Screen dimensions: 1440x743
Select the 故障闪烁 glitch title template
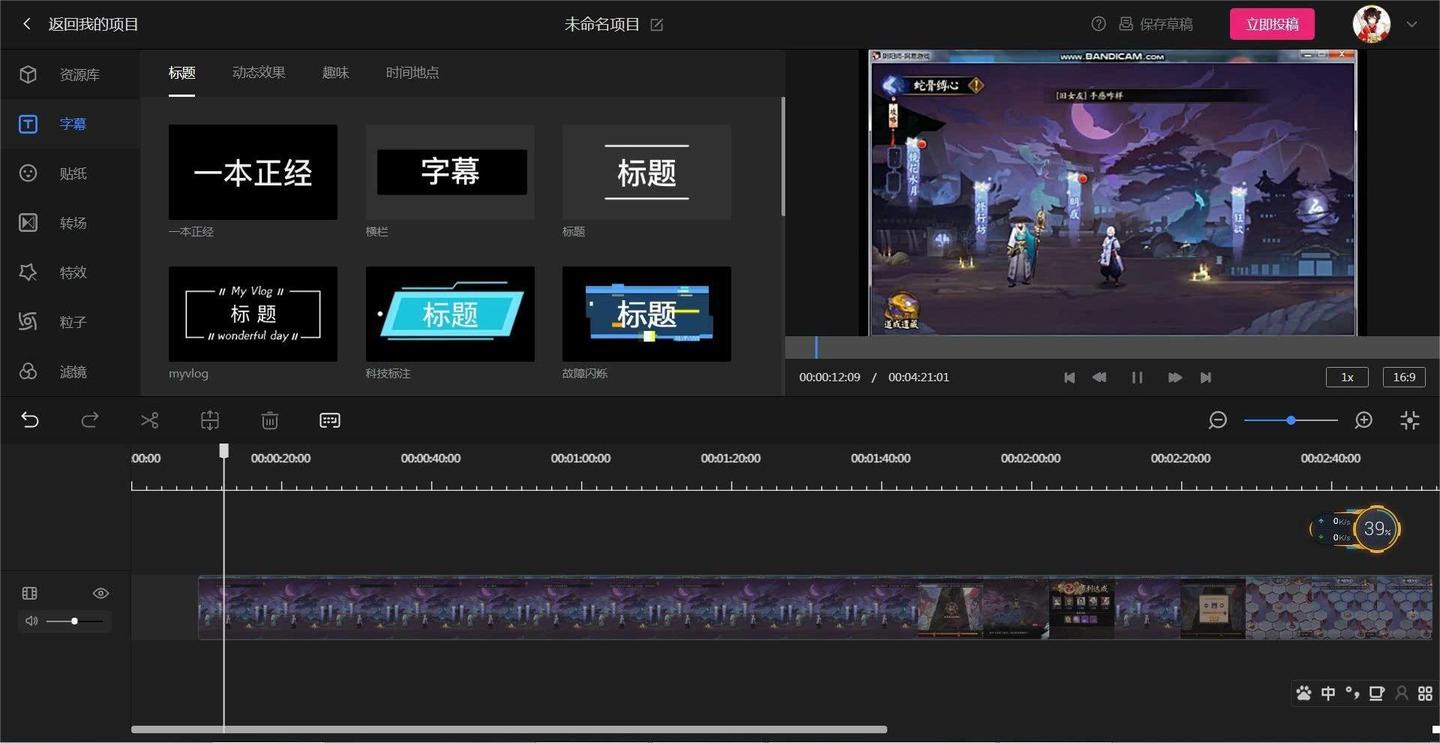coord(647,314)
